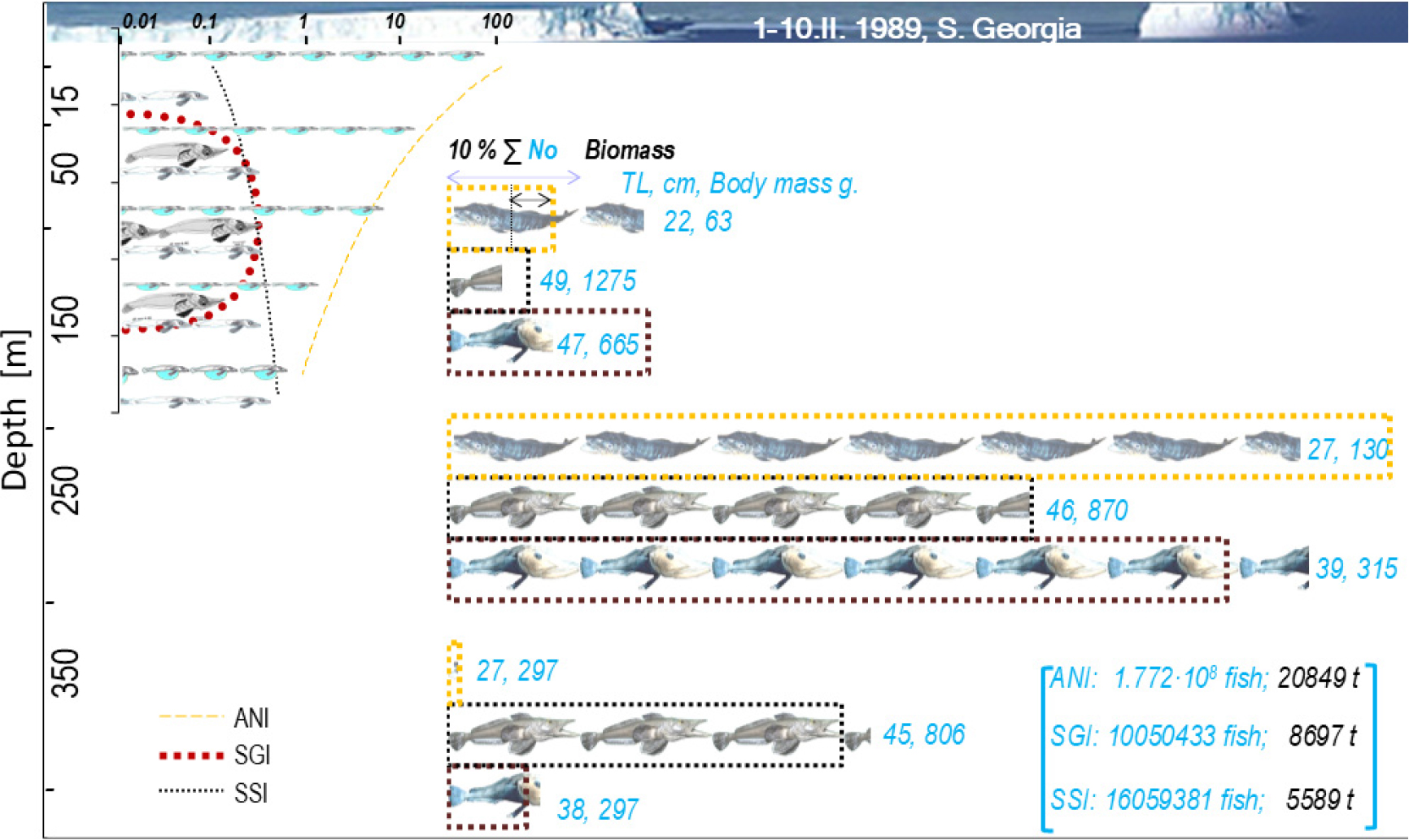The height and width of the screenshot is (840, 1409).
Task: Click the "Depth [m]" axis label
Action: coord(16,411)
